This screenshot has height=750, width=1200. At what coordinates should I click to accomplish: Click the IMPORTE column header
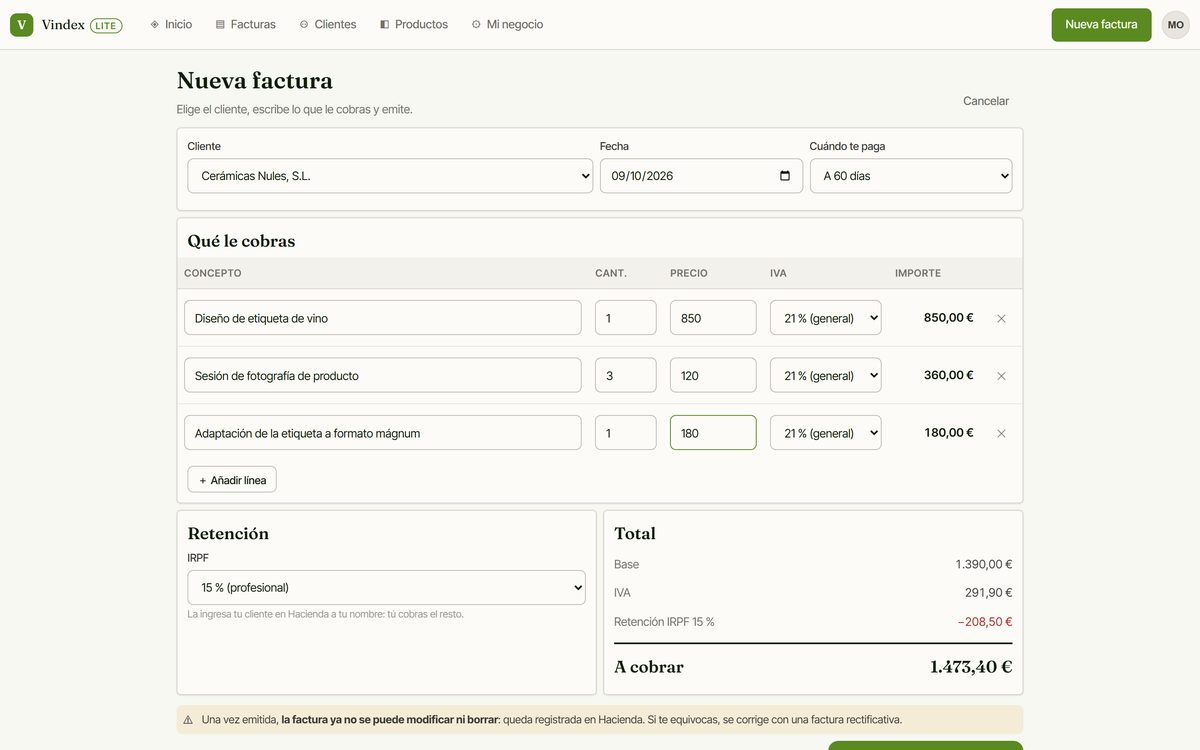[918, 273]
